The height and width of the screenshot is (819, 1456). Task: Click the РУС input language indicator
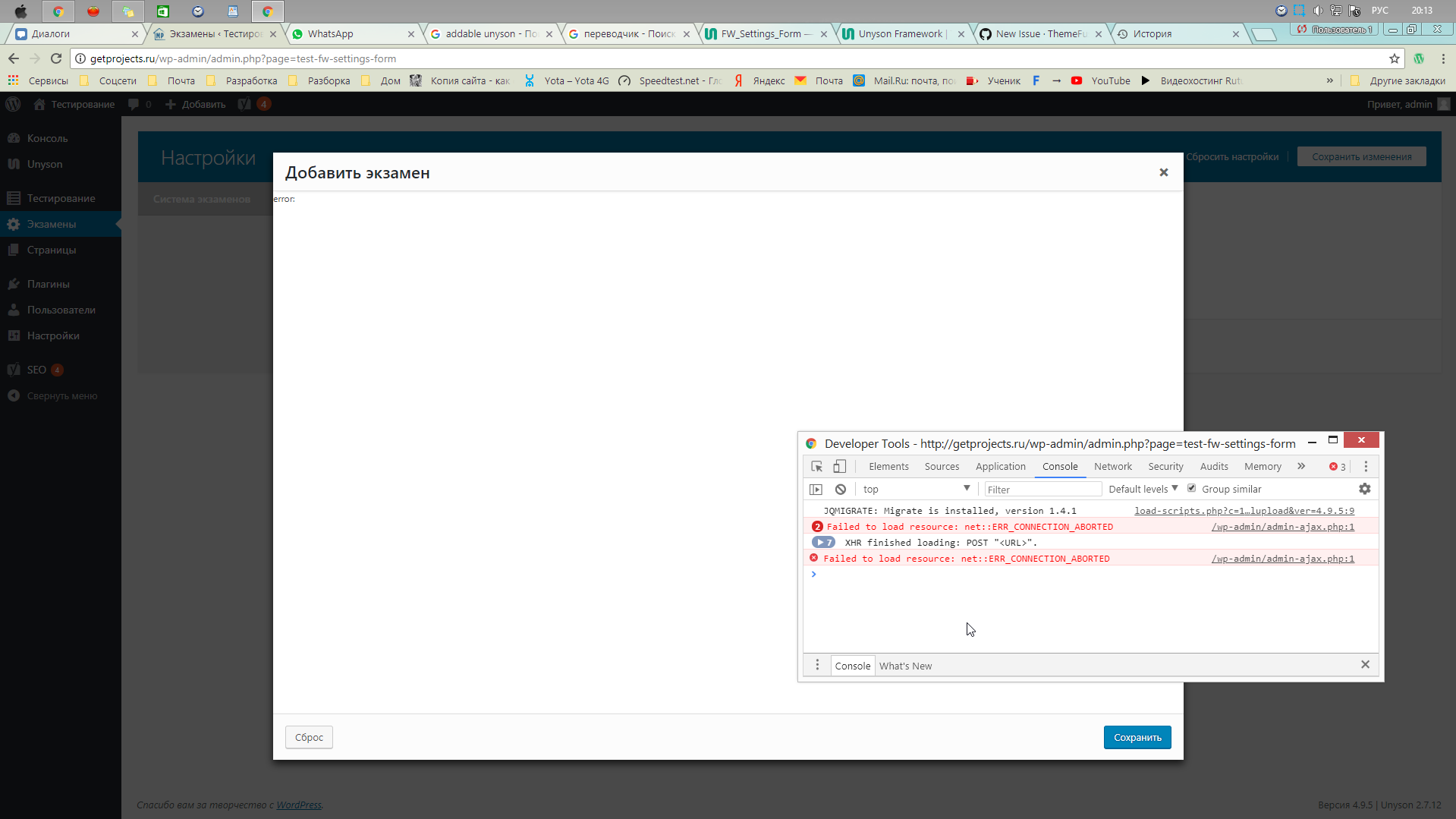tap(1379, 11)
